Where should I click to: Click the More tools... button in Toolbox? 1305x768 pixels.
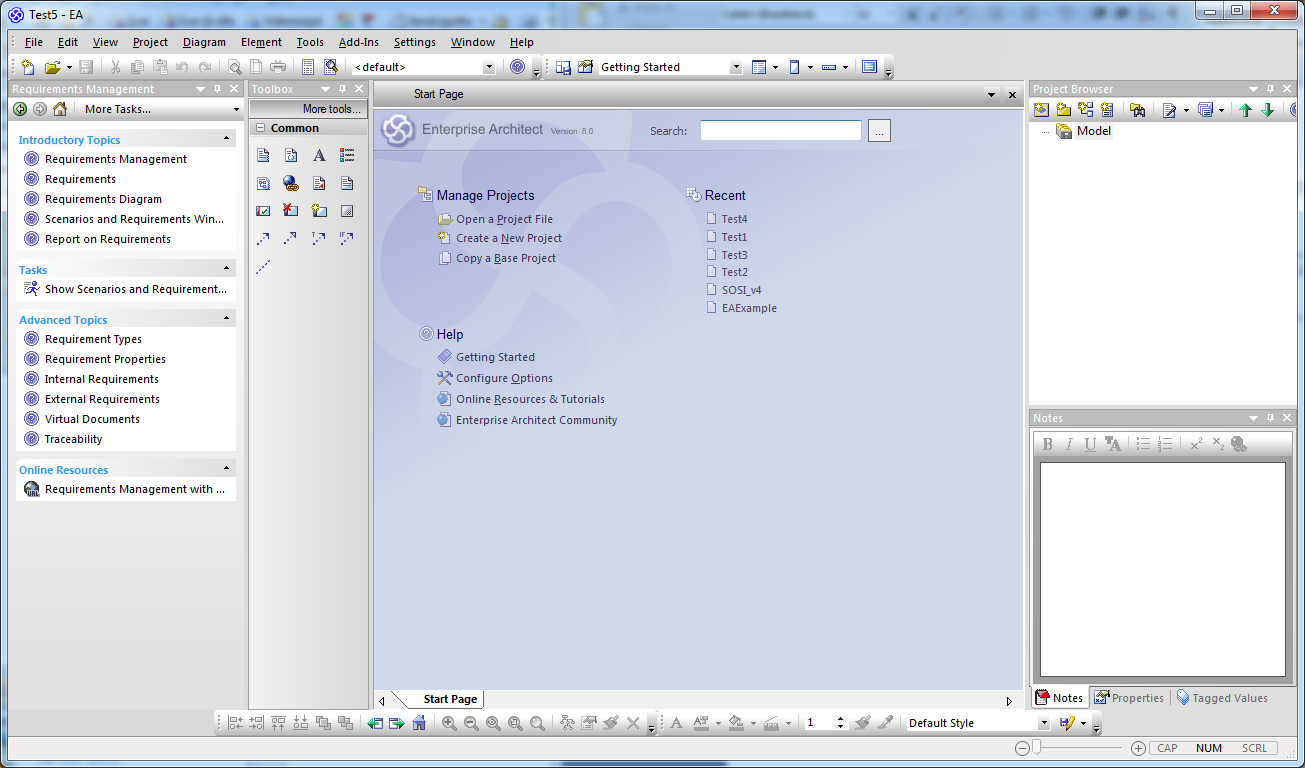tap(309, 109)
